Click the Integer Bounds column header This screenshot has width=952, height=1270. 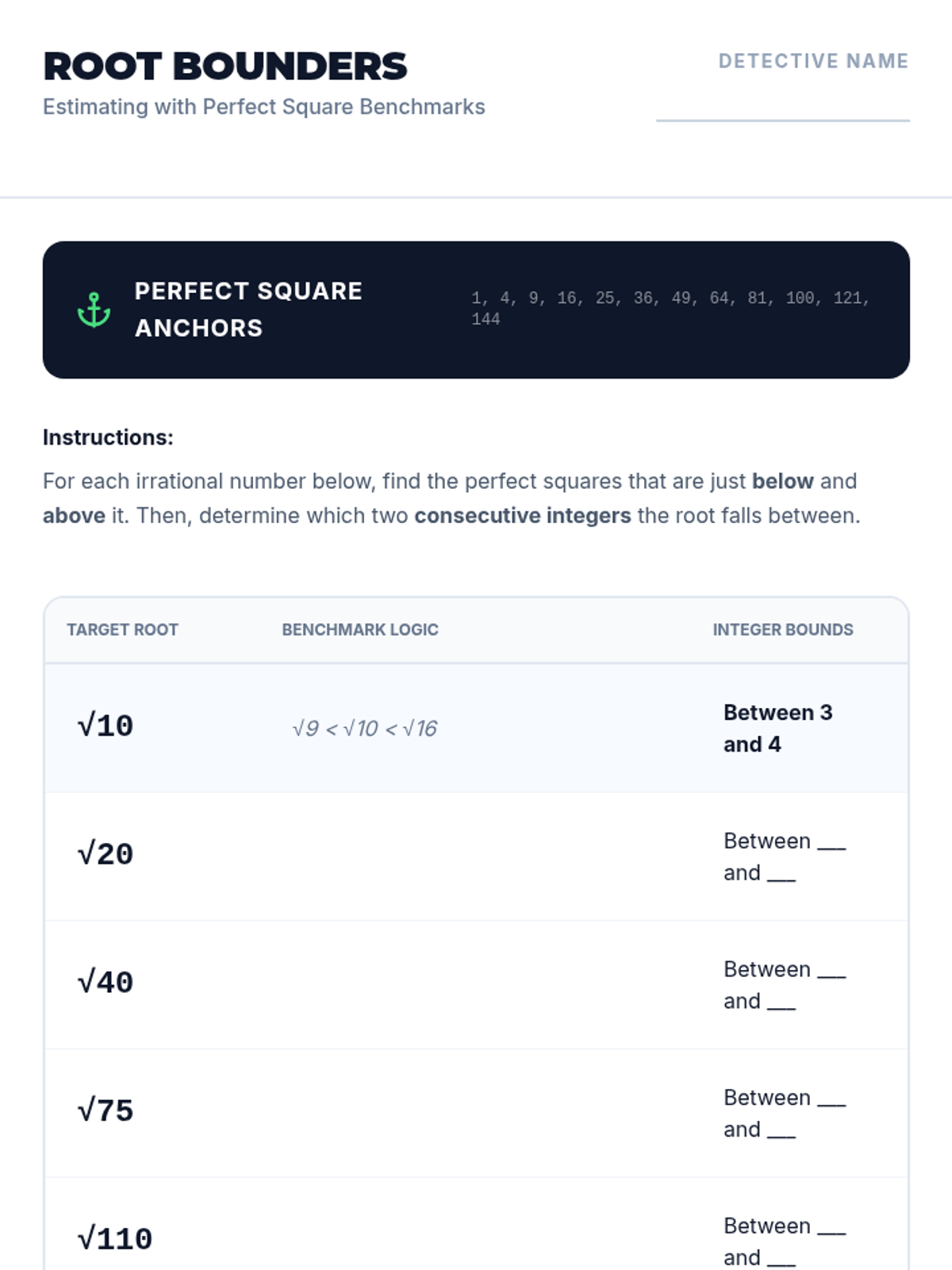tap(783, 629)
